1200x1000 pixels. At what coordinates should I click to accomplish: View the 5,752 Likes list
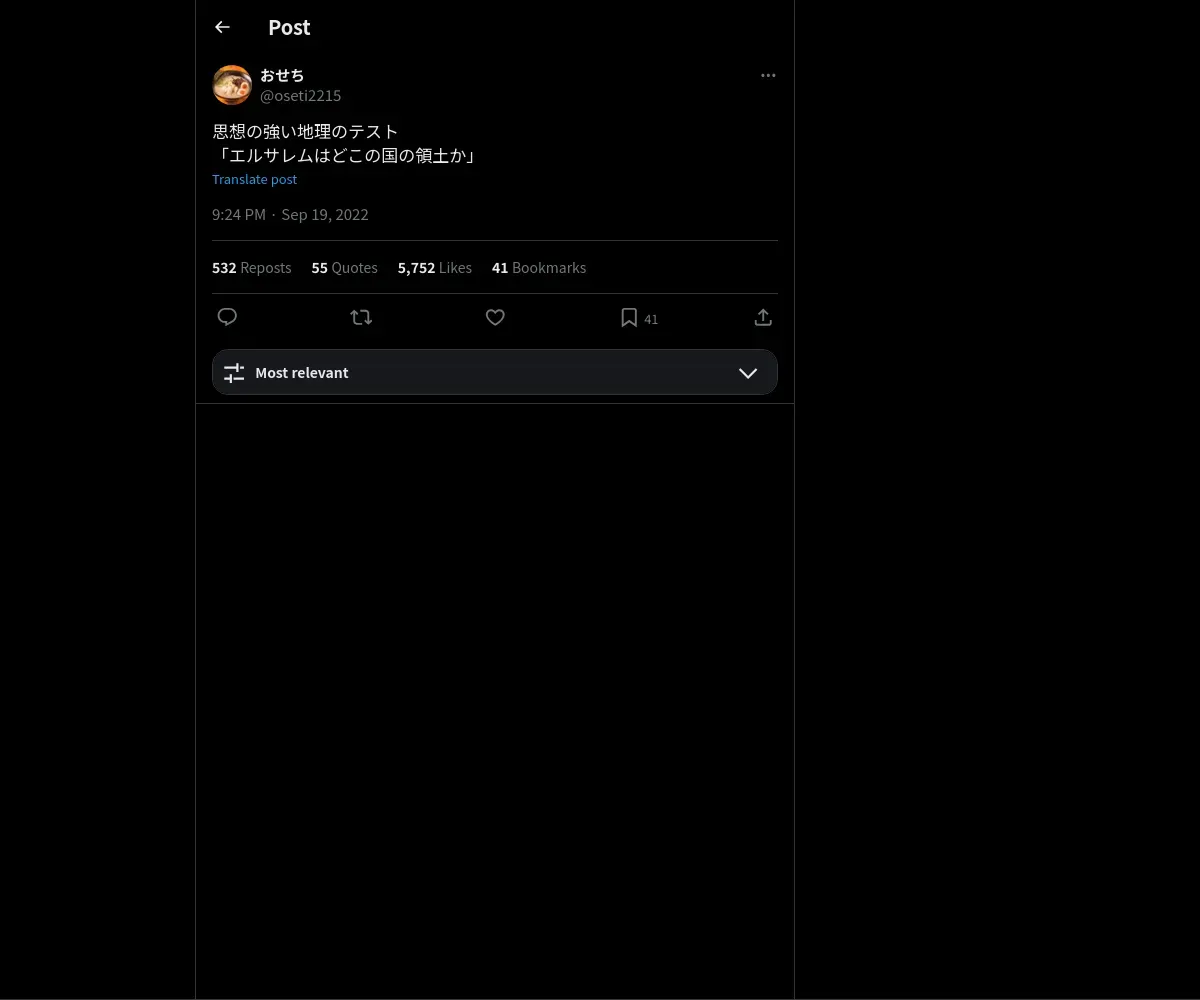pyautogui.click(x=435, y=268)
